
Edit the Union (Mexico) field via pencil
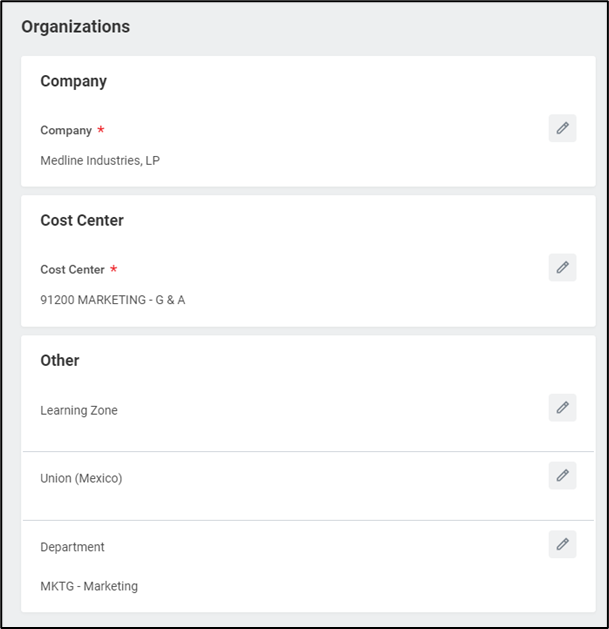pyautogui.click(x=562, y=475)
